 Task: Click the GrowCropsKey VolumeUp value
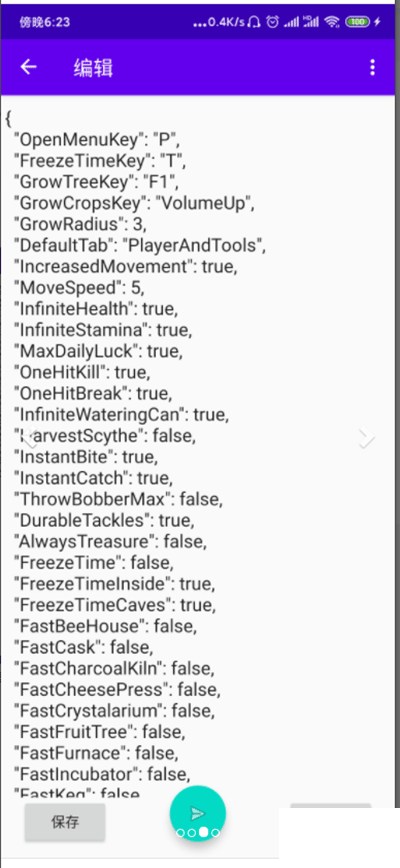205,204
